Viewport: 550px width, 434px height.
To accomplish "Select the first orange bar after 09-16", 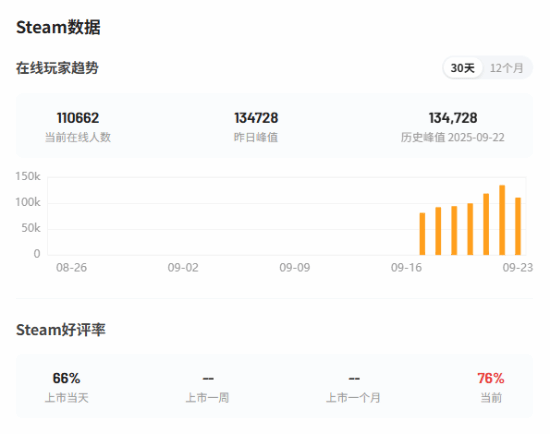I will coord(422,234).
